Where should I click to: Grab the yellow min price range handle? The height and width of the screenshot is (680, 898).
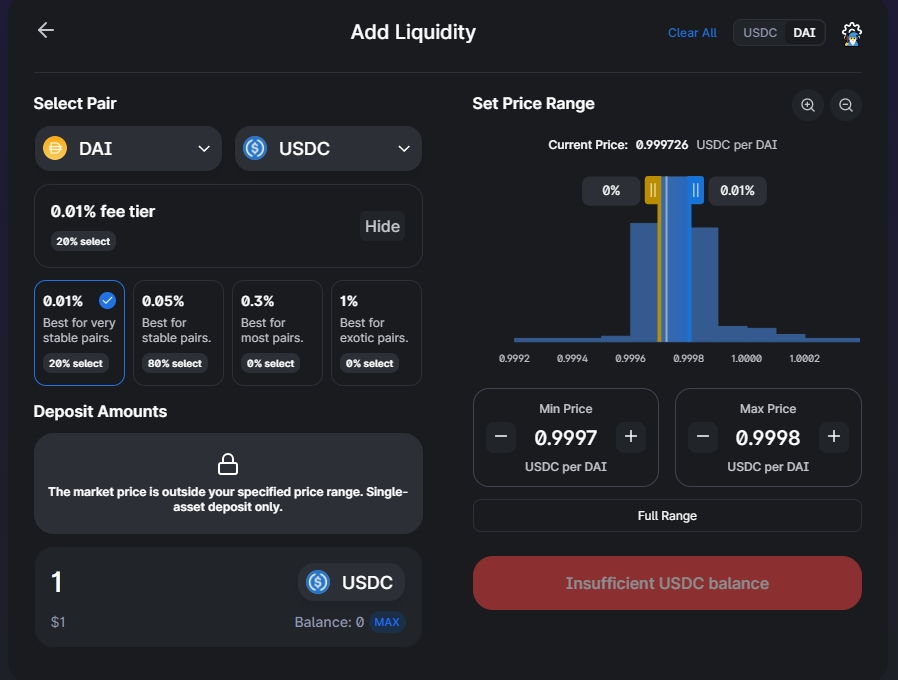click(653, 190)
